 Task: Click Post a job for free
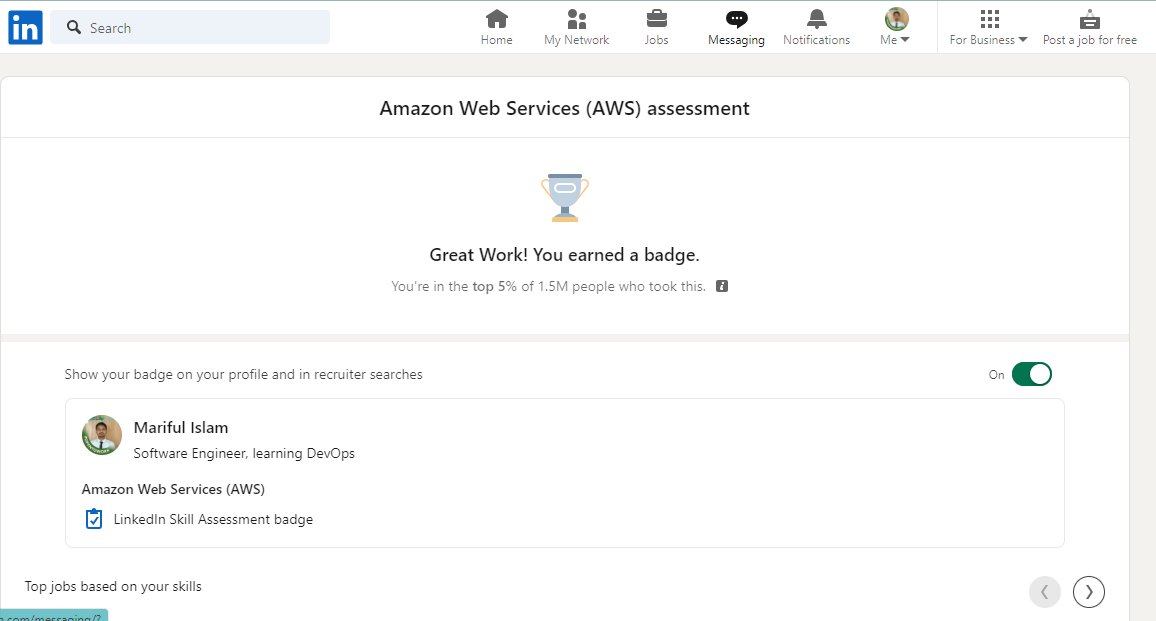pyautogui.click(x=1090, y=27)
